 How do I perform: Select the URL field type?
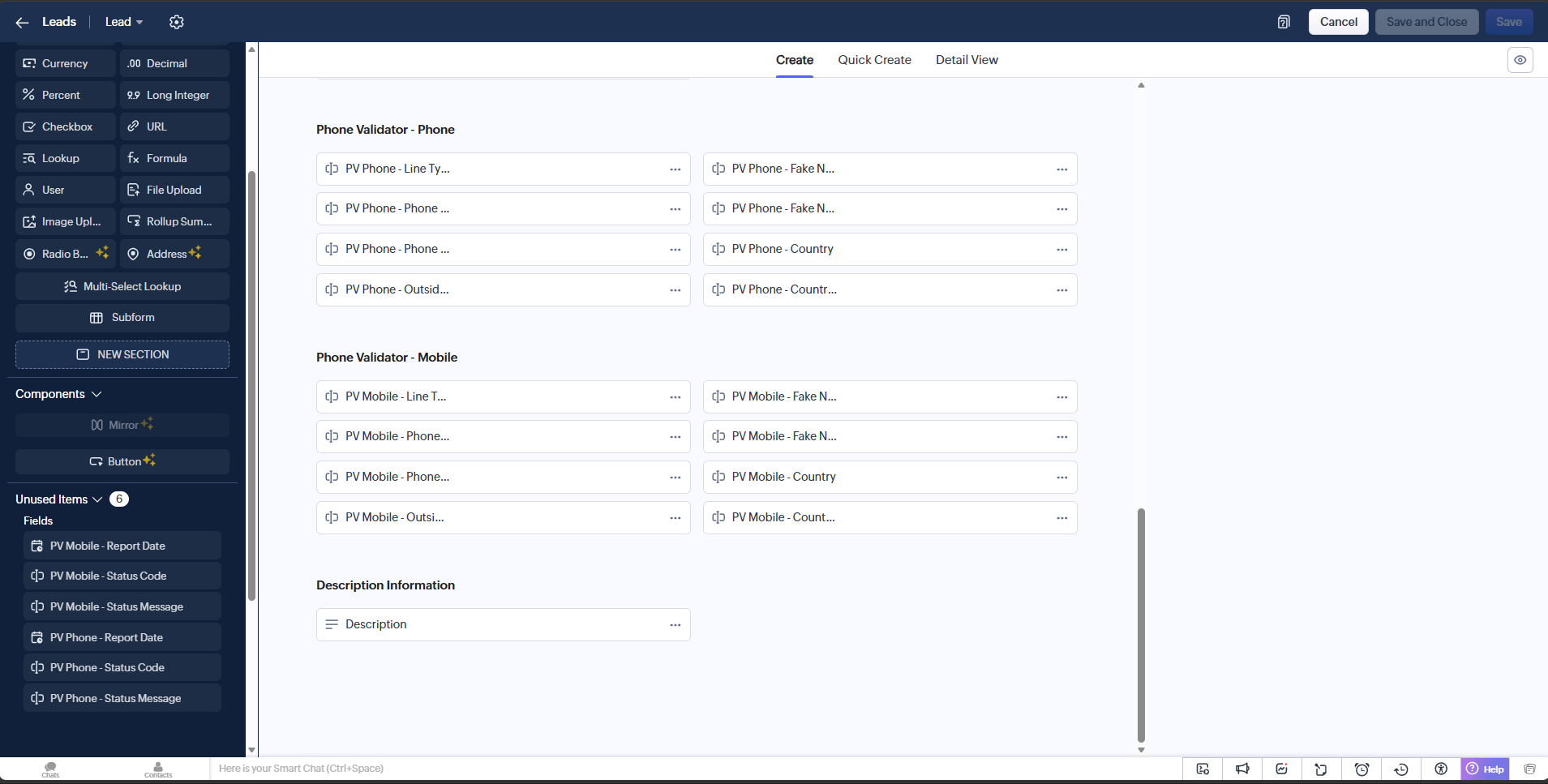(x=174, y=126)
